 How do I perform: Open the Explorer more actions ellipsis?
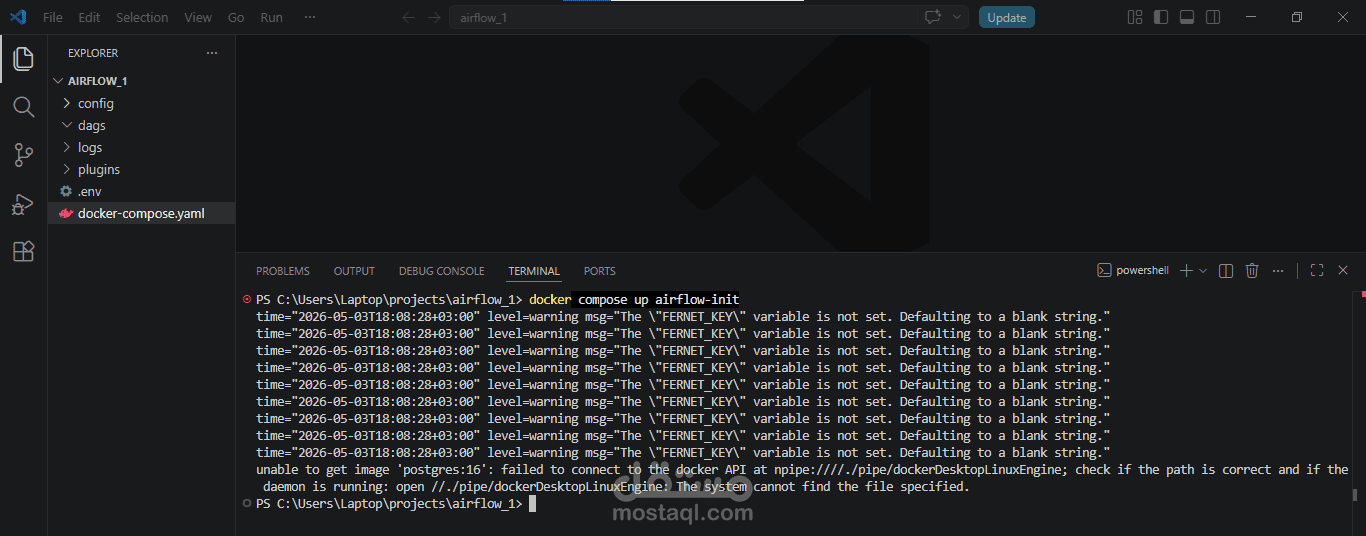[x=211, y=53]
